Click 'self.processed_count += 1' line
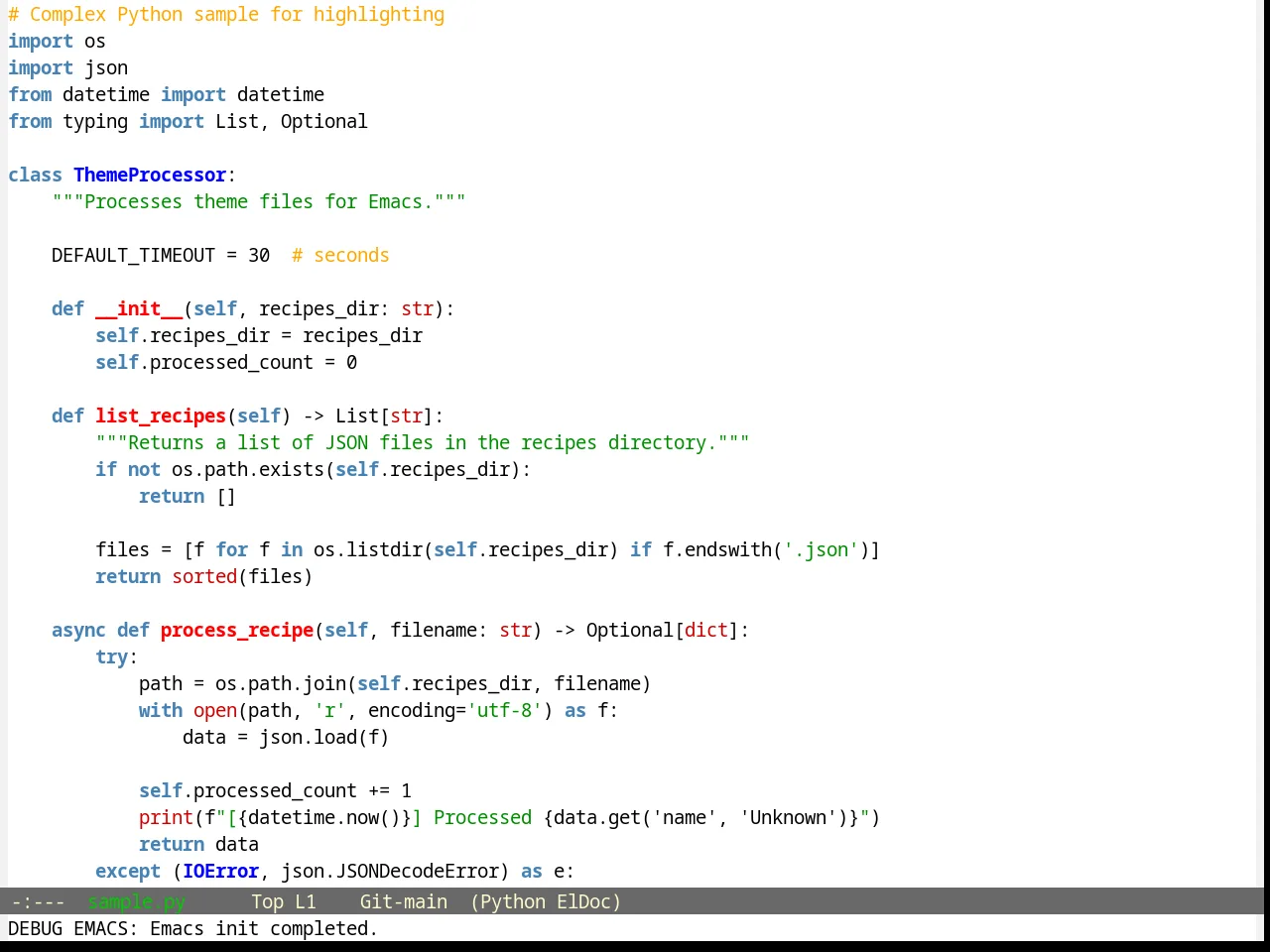Viewport: 1270px width, 952px height. tap(275, 790)
